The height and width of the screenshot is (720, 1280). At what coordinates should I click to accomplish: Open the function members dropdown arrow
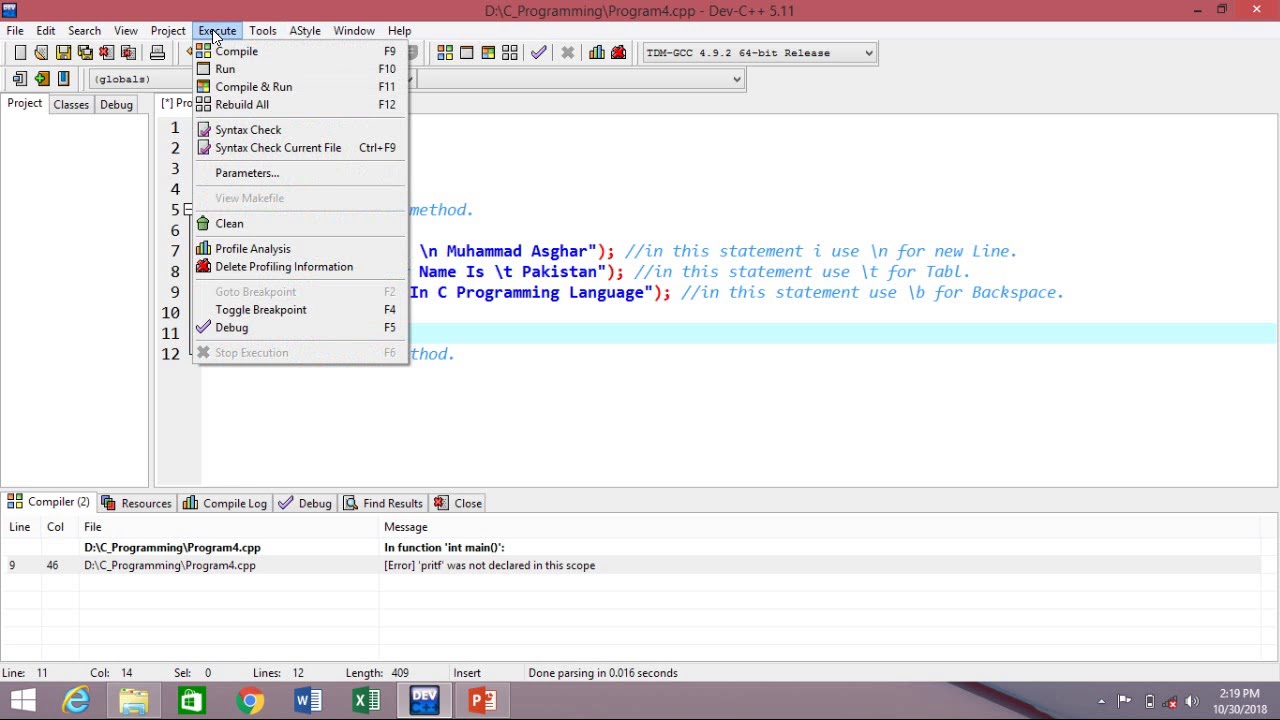tap(737, 79)
